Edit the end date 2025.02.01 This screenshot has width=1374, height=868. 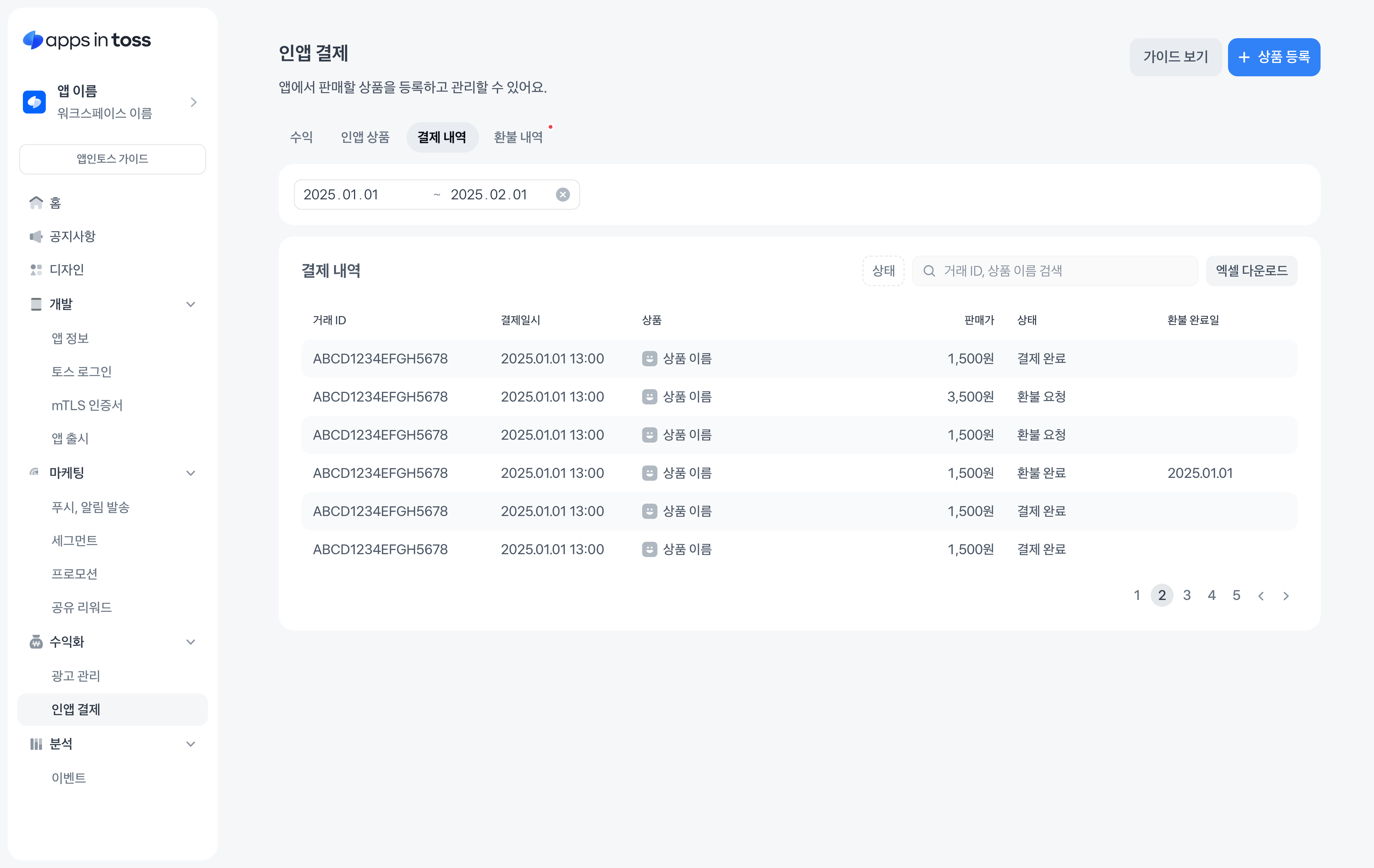tap(489, 195)
